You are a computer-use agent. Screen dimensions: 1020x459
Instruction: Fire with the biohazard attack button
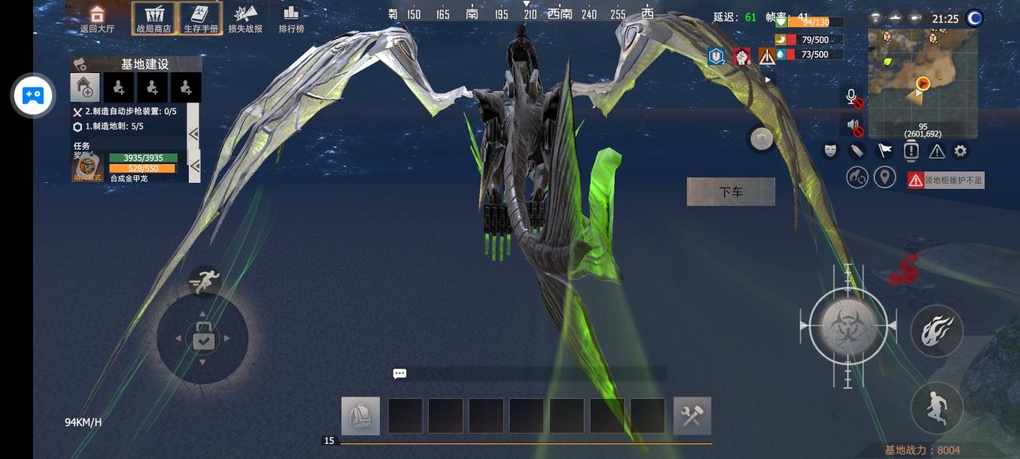(849, 325)
